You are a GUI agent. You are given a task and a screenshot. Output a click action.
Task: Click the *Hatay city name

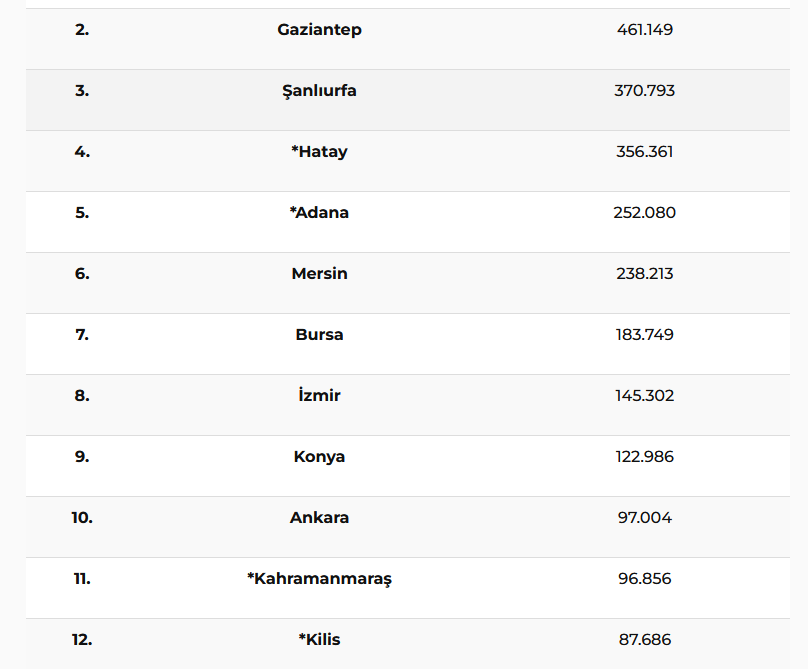319,152
